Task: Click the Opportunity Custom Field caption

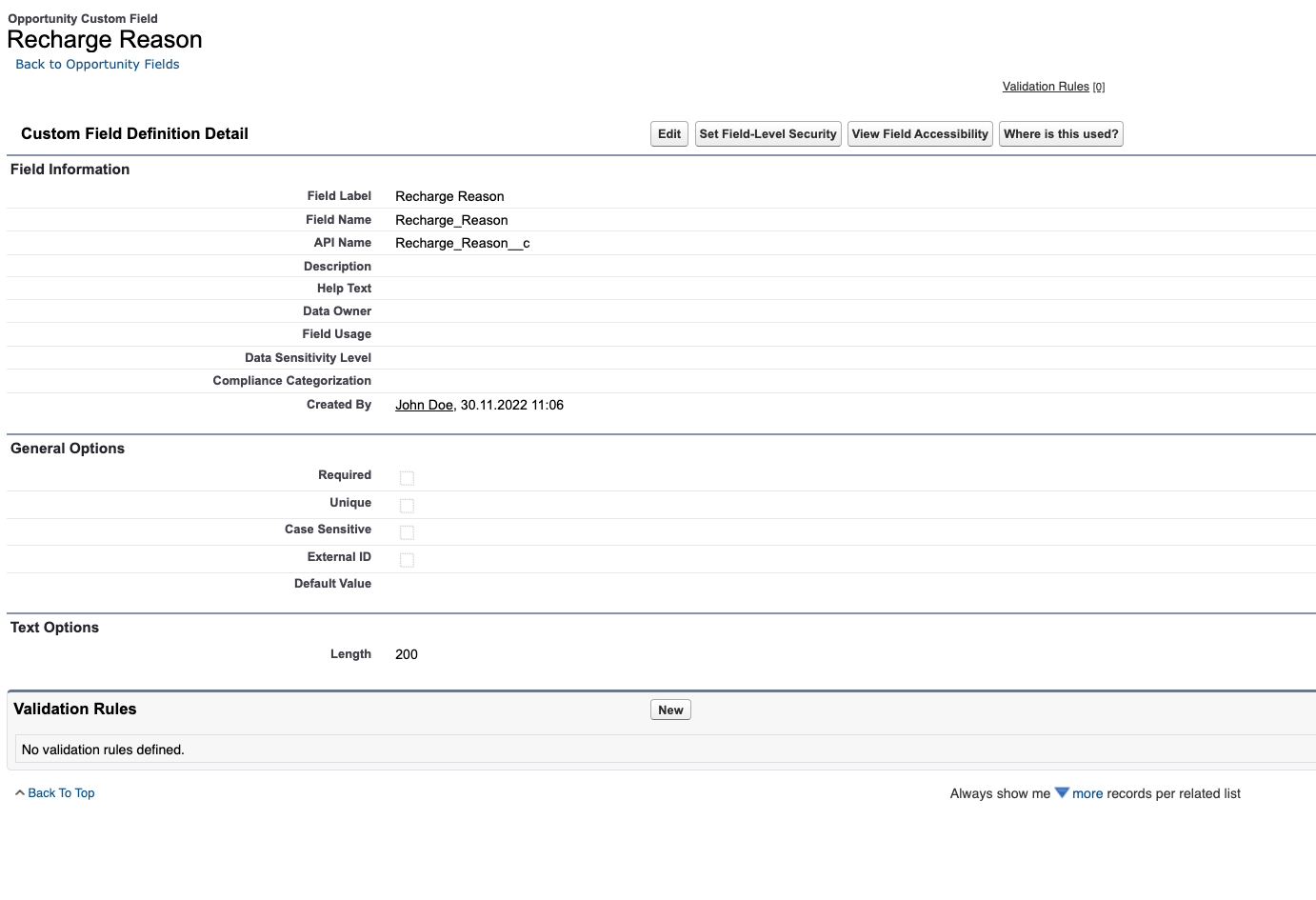Action: coord(83,19)
